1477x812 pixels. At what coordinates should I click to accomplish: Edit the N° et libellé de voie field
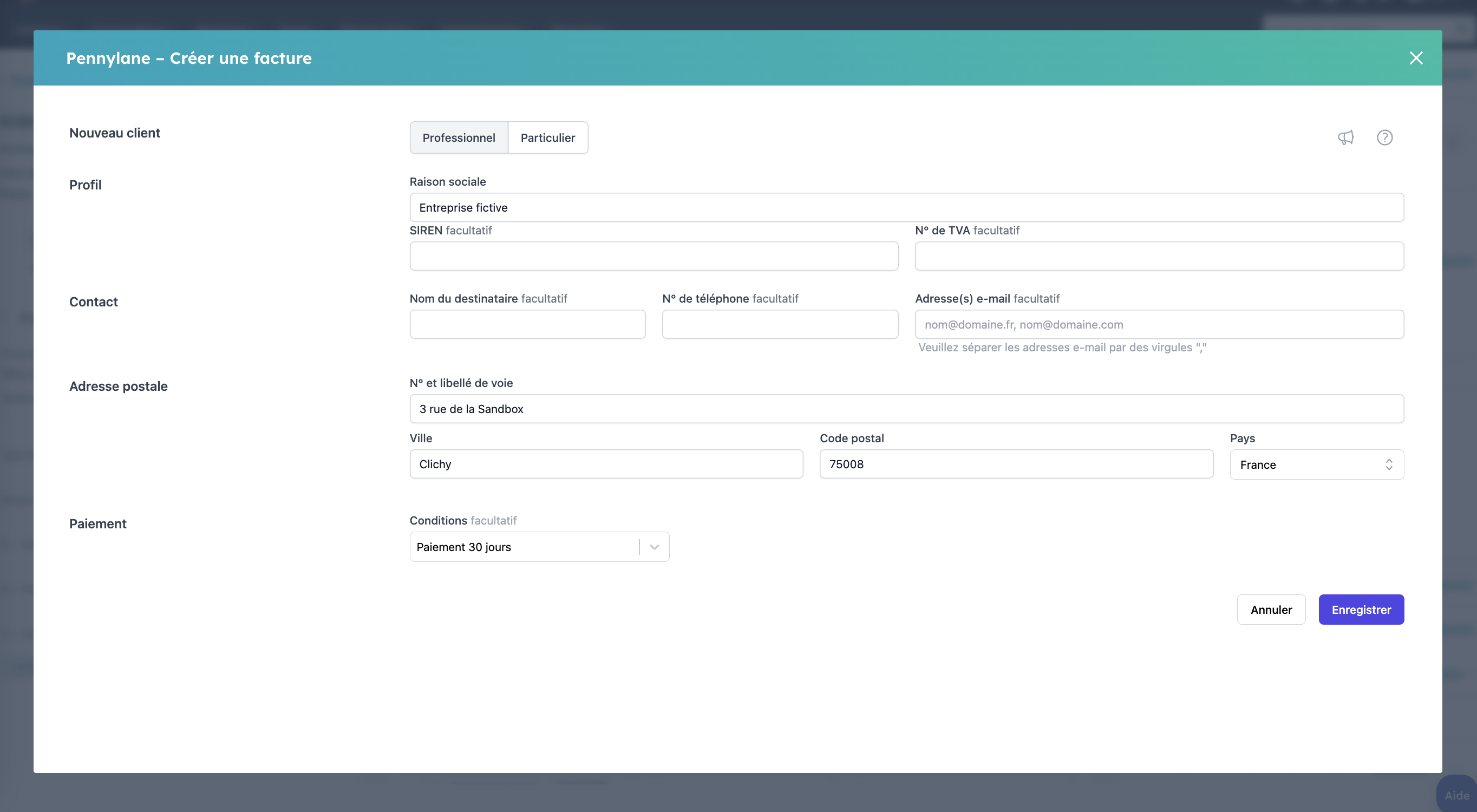[906, 409]
